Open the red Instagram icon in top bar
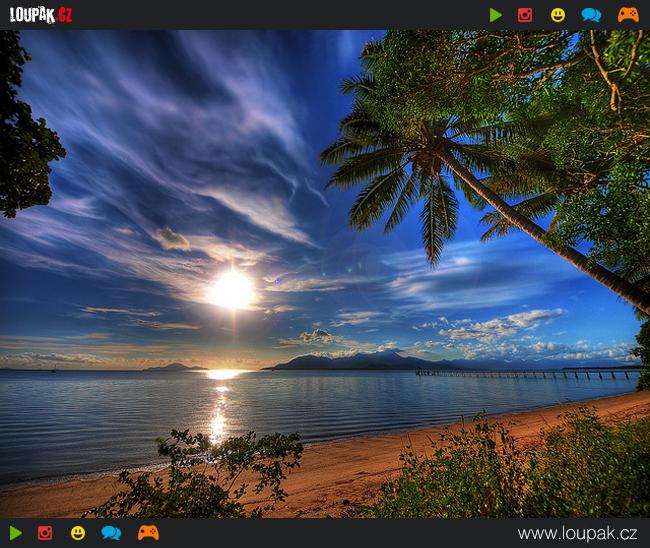Image resolution: width=650 pixels, height=548 pixels. tap(525, 15)
